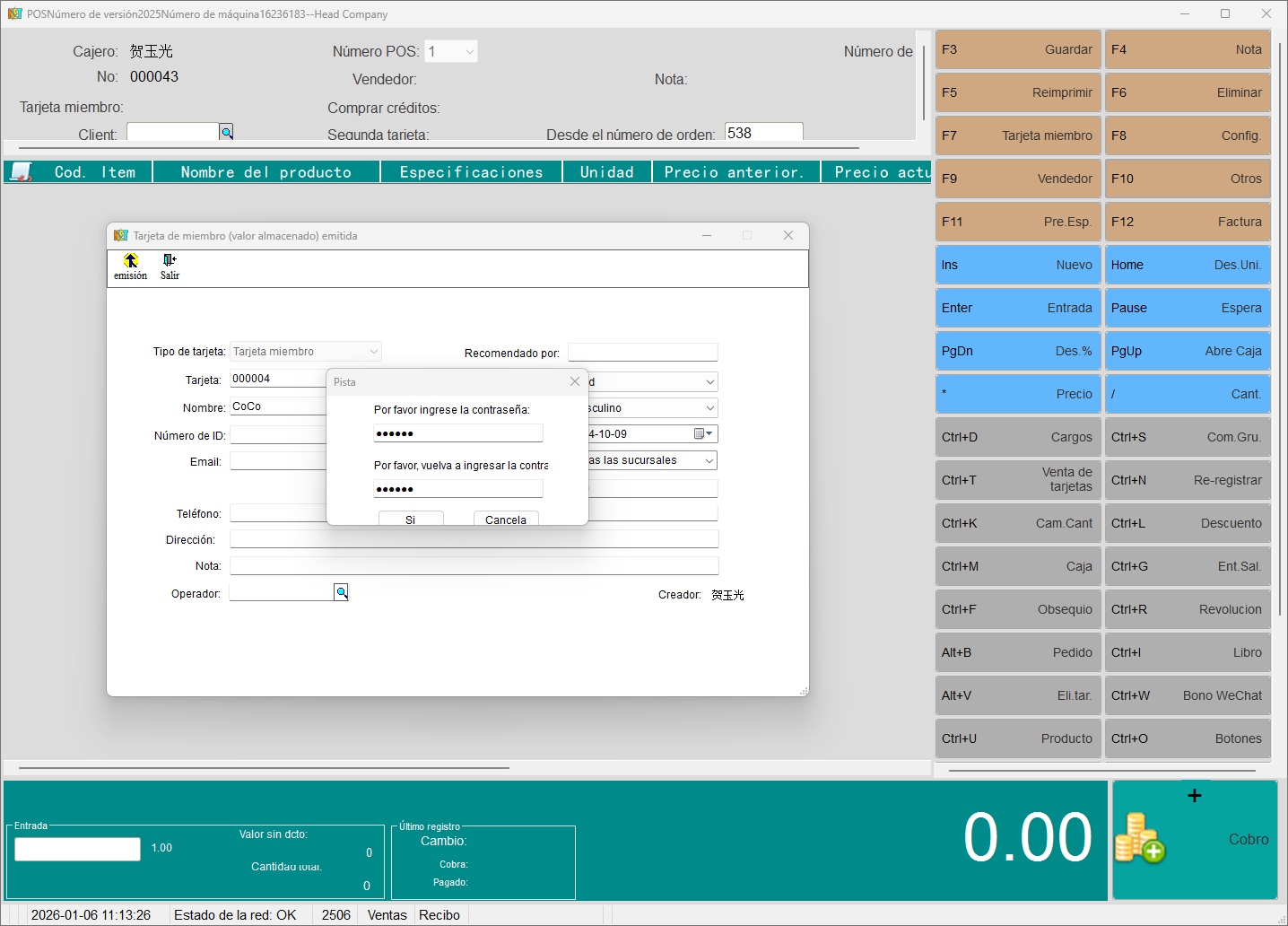Screen dimensions: 1288x926
Task: Expand the sucursales dropdown
Action: point(709,460)
